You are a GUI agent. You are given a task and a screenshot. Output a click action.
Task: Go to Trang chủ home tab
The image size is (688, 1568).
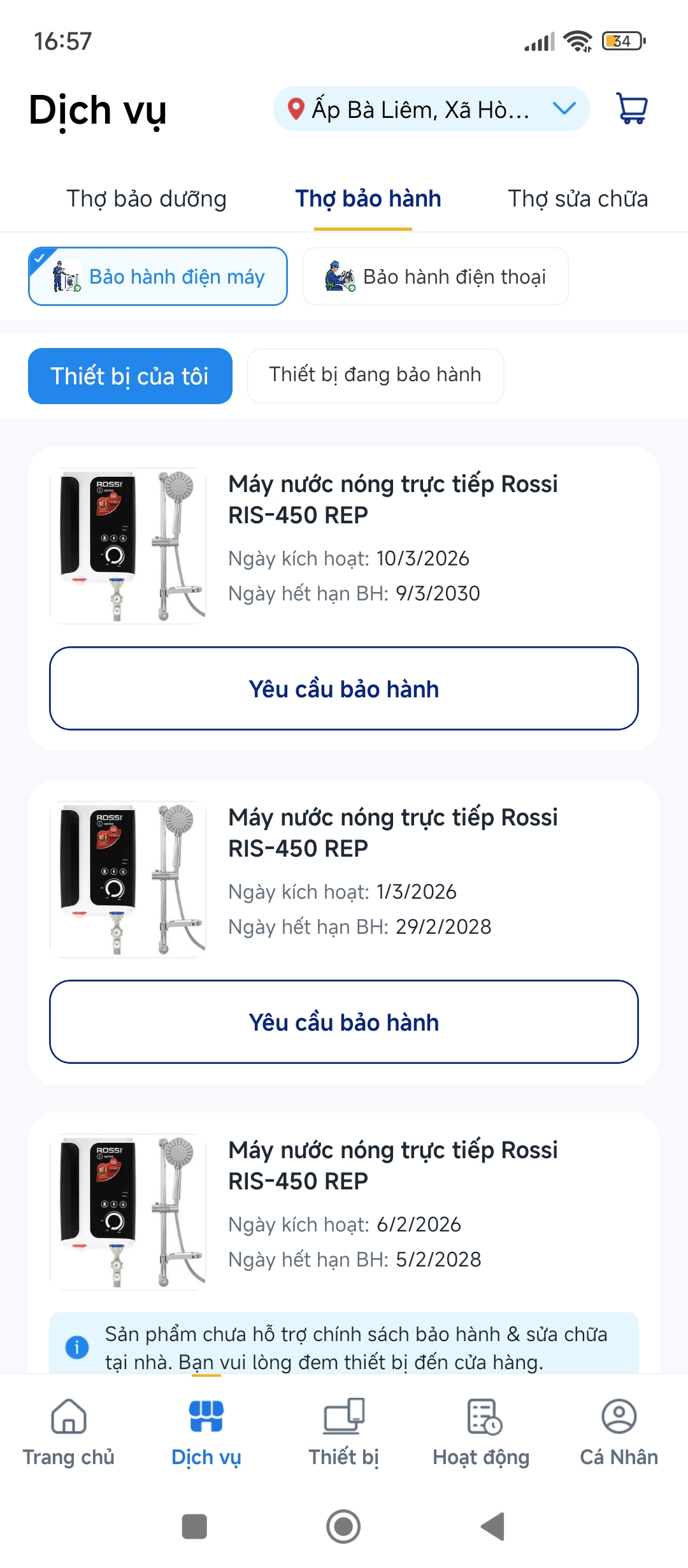tap(69, 1430)
